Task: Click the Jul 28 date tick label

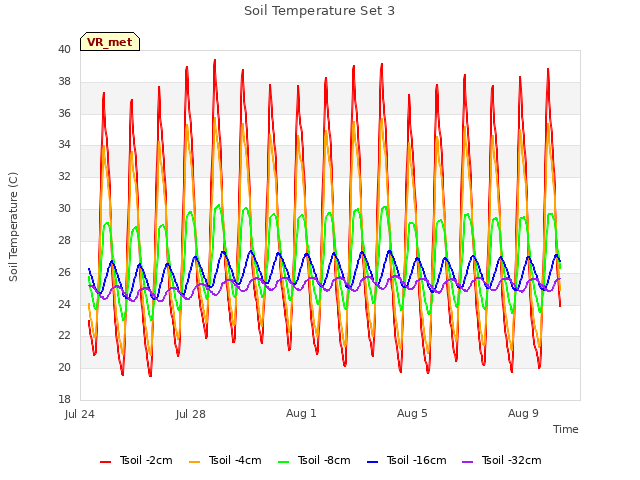Action: tap(191, 414)
